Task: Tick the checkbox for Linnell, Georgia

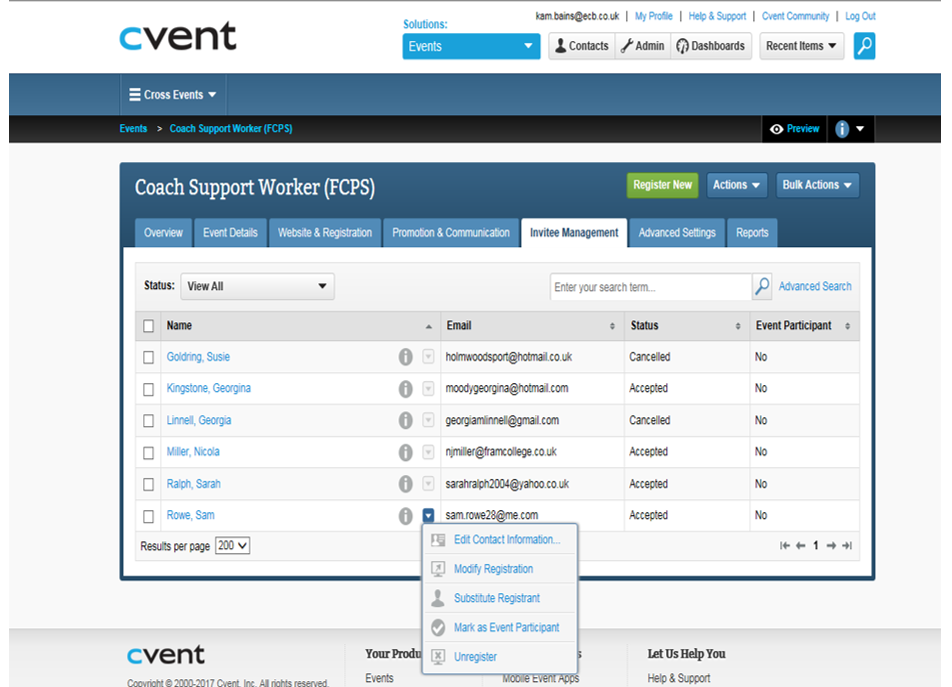Action: [148, 421]
